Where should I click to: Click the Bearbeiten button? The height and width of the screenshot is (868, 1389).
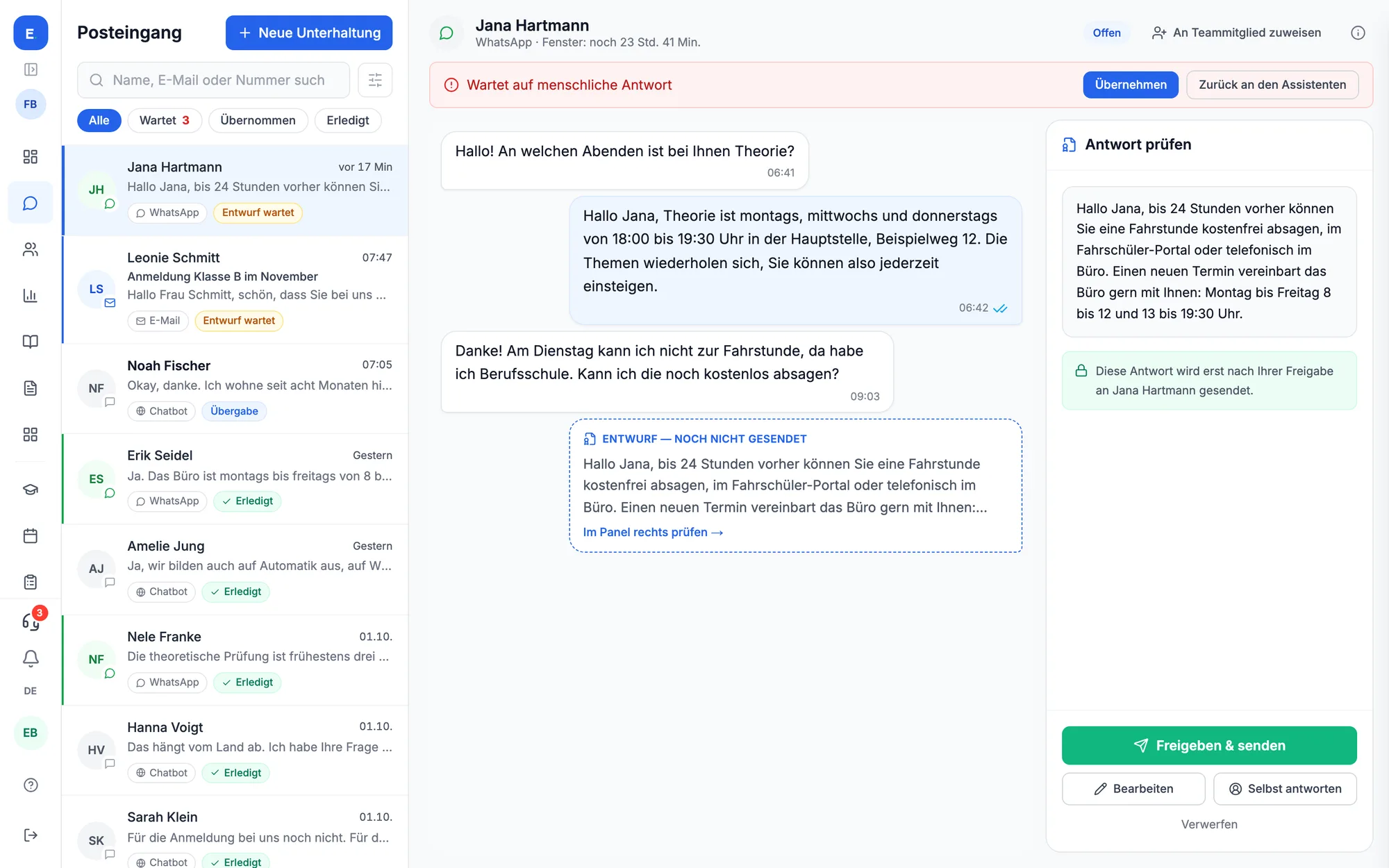pyautogui.click(x=1133, y=789)
